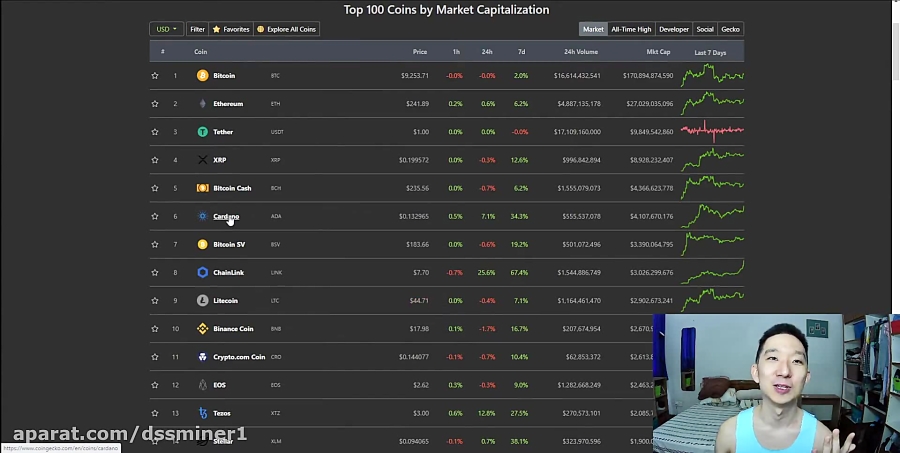The height and width of the screenshot is (453, 900).
Task: Toggle the Cardano favorite star
Action: coord(155,216)
